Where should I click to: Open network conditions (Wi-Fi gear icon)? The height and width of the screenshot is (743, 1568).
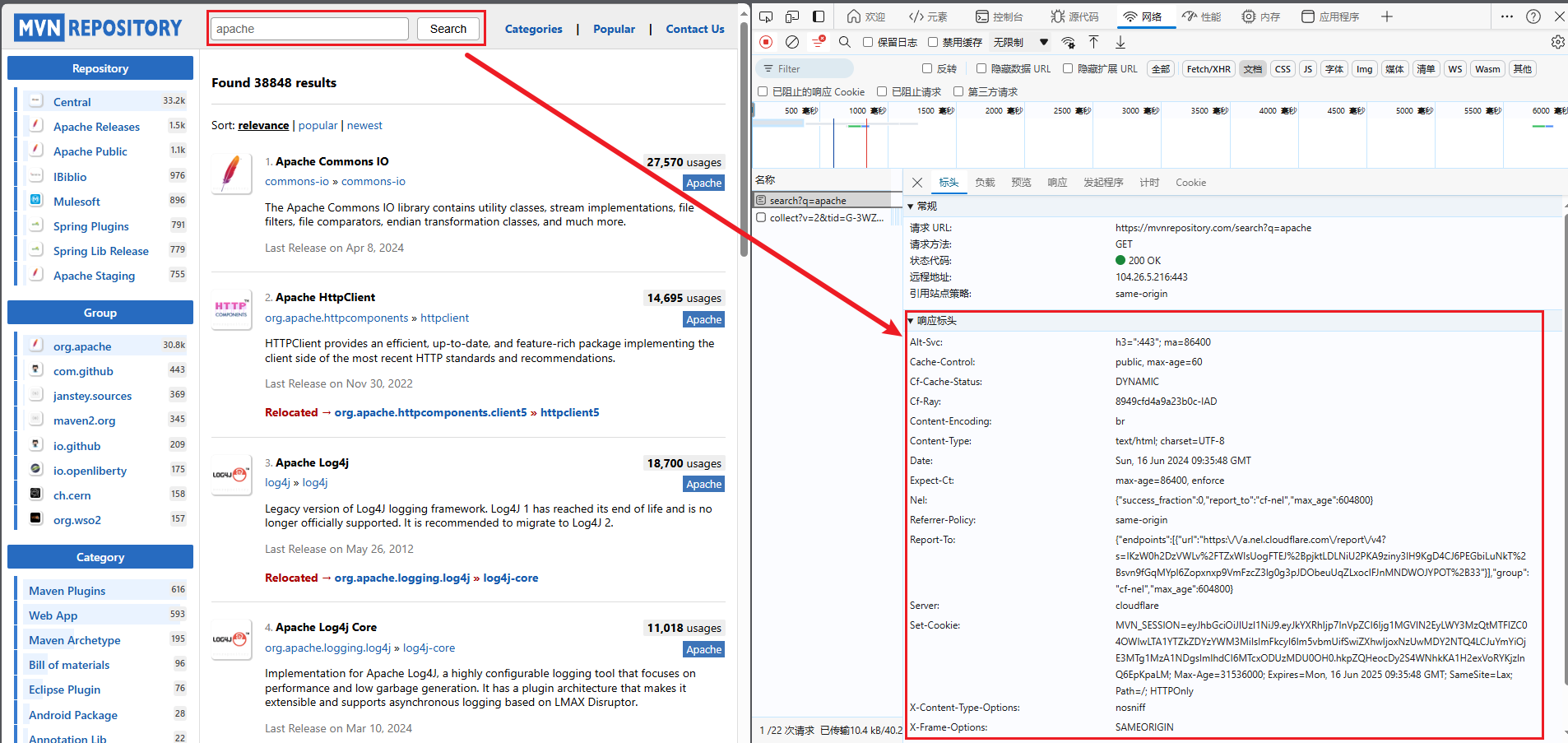(x=1068, y=43)
